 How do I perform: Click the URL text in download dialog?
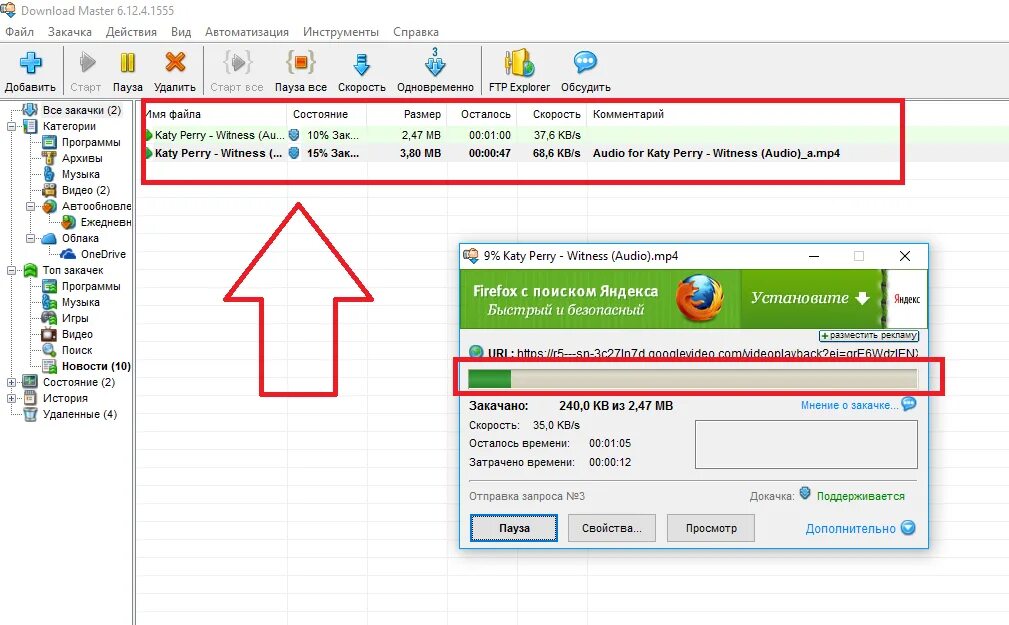(717, 353)
